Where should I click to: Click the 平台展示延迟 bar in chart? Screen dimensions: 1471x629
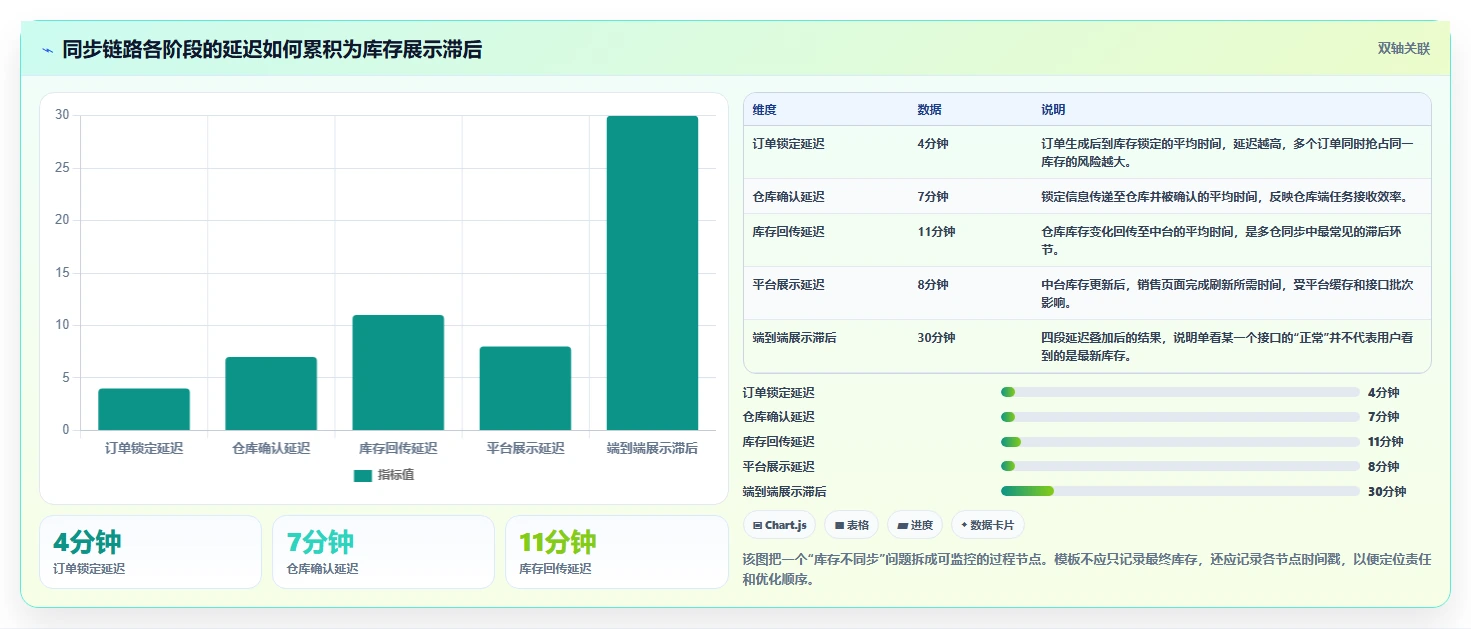tap(525, 388)
